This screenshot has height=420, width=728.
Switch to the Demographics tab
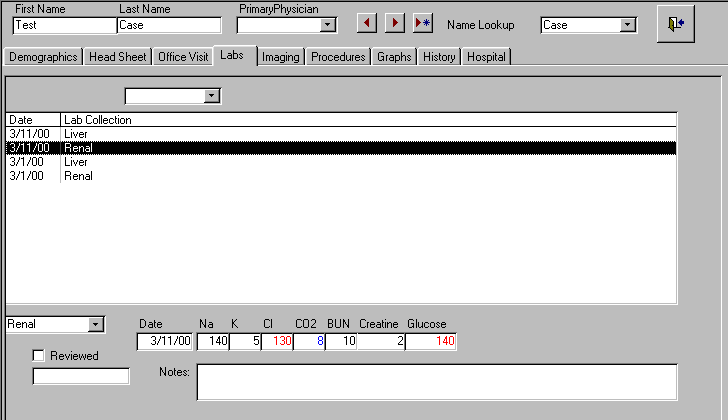pos(43,57)
